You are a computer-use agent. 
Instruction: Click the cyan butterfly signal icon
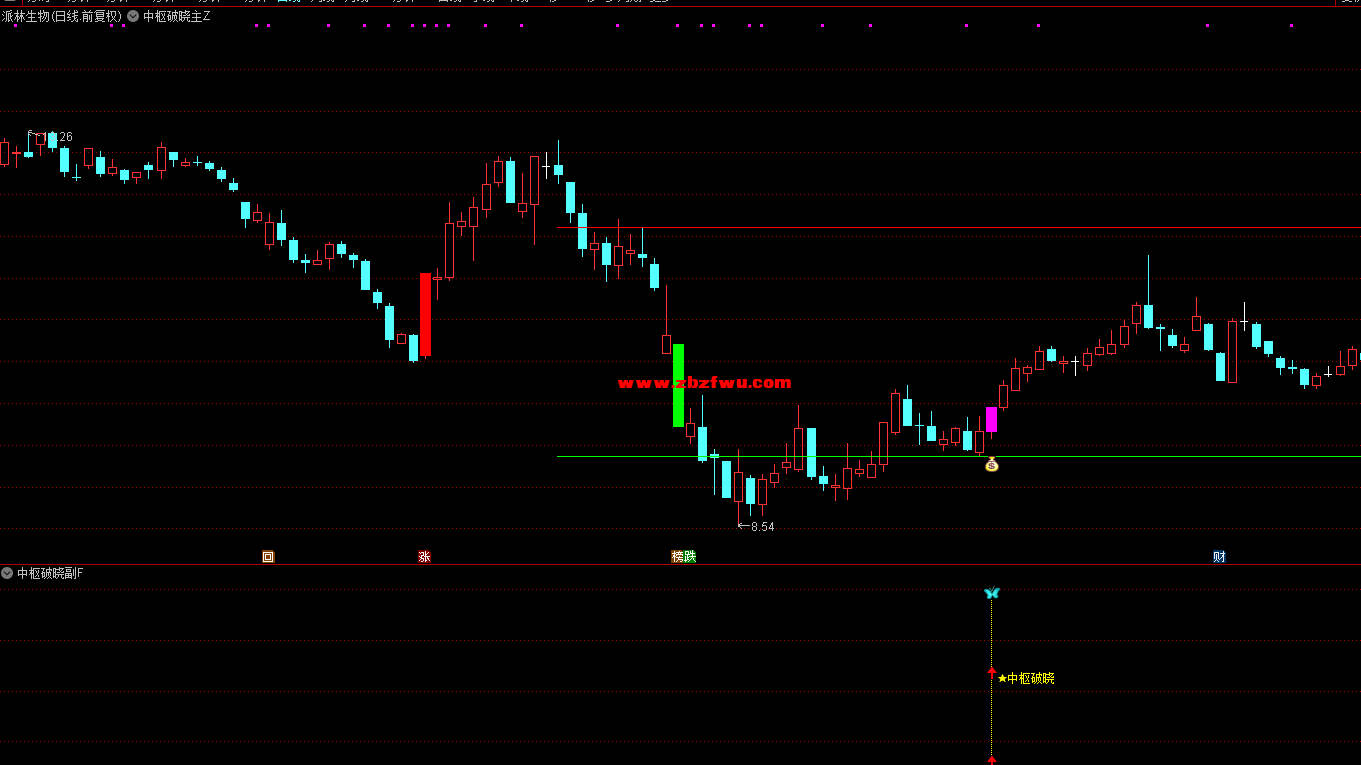tap(991, 593)
